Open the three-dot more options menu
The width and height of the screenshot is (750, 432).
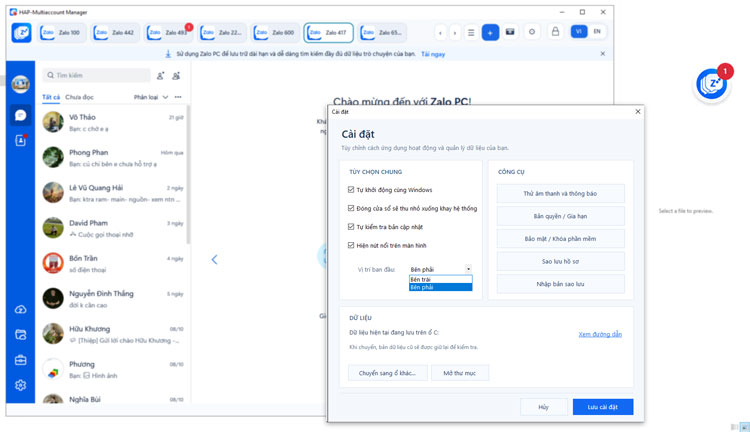point(178,97)
